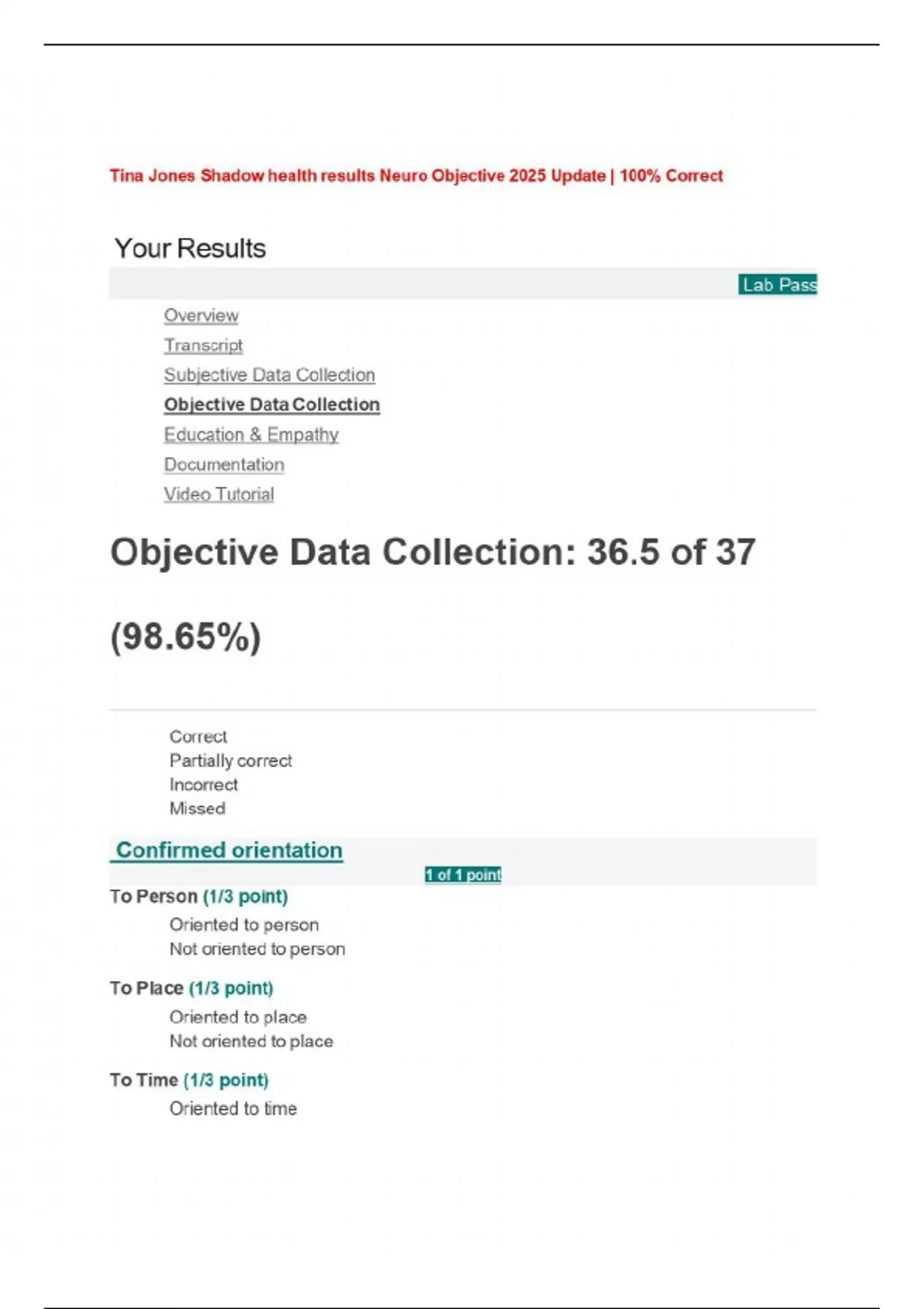Image resolution: width=924 pixels, height=1309 pixels.
Task: Open Subjective Data Collection section
Action: point(269,375)
